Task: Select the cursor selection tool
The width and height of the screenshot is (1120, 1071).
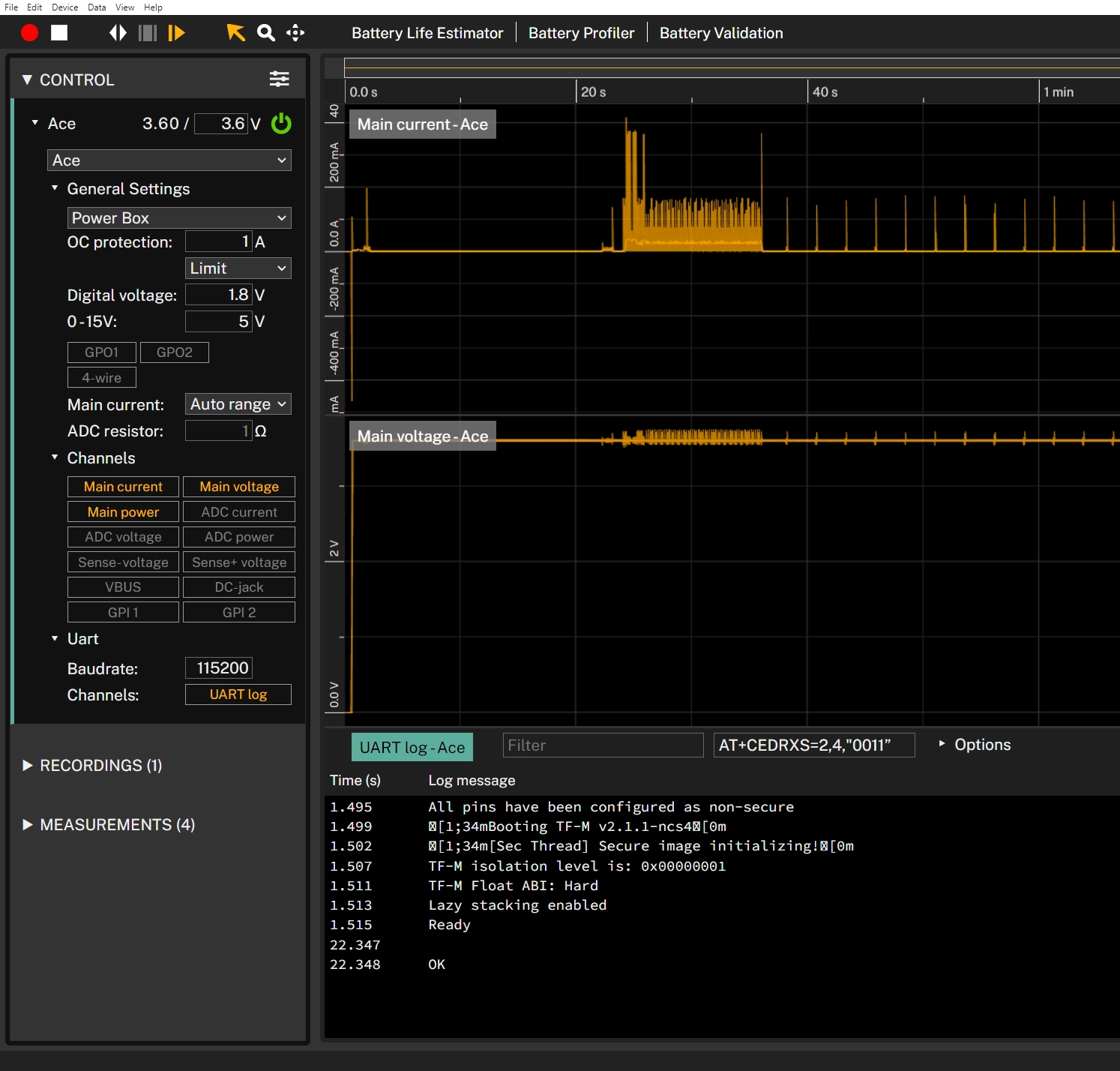Action: tap(235, 32)
